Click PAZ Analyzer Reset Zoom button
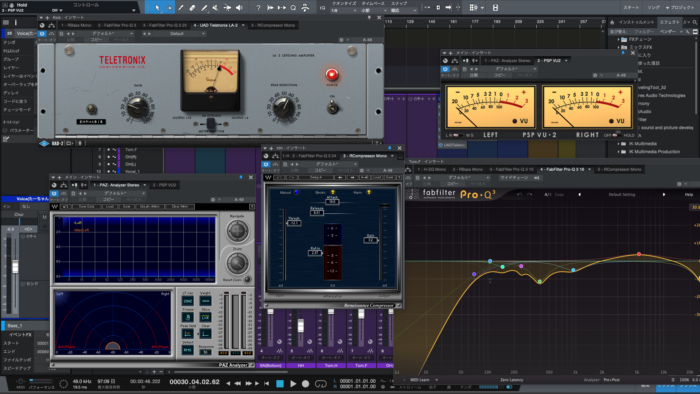 click(x=247, y=279)
